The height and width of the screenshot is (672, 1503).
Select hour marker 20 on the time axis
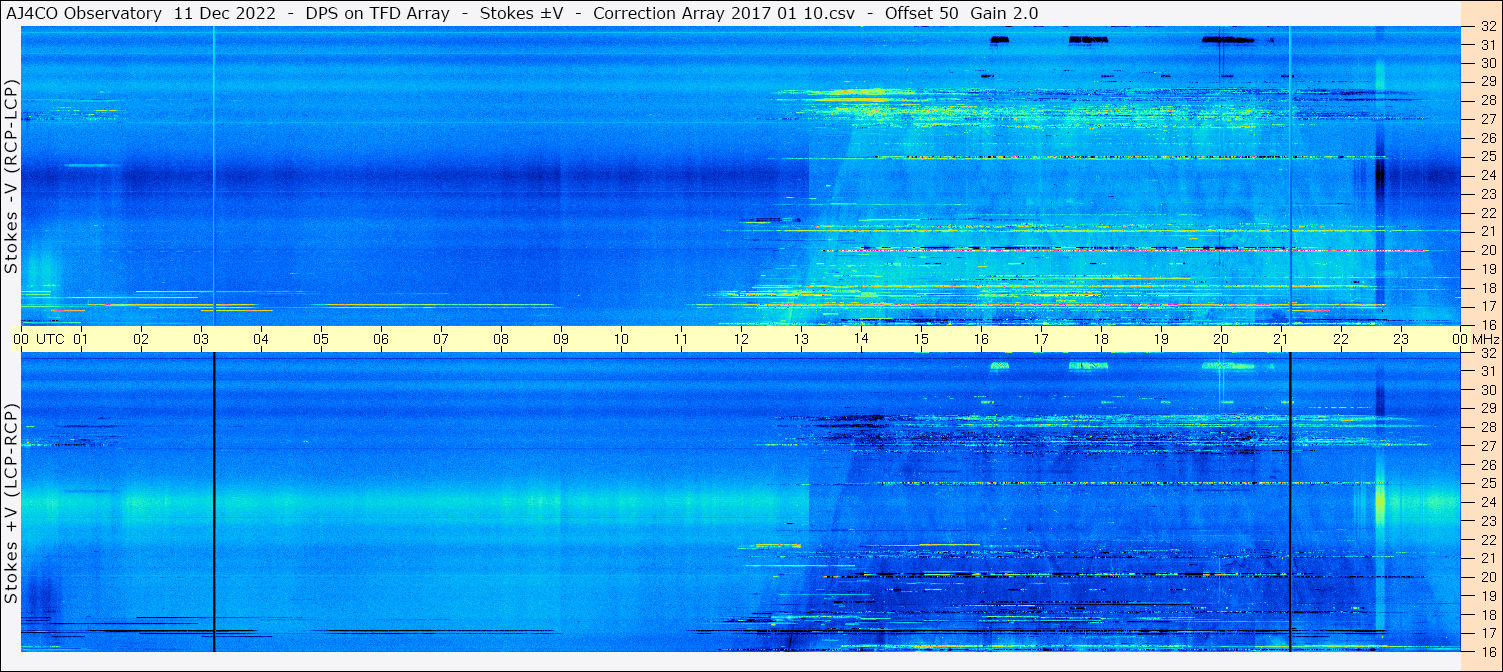[1221, 339]
